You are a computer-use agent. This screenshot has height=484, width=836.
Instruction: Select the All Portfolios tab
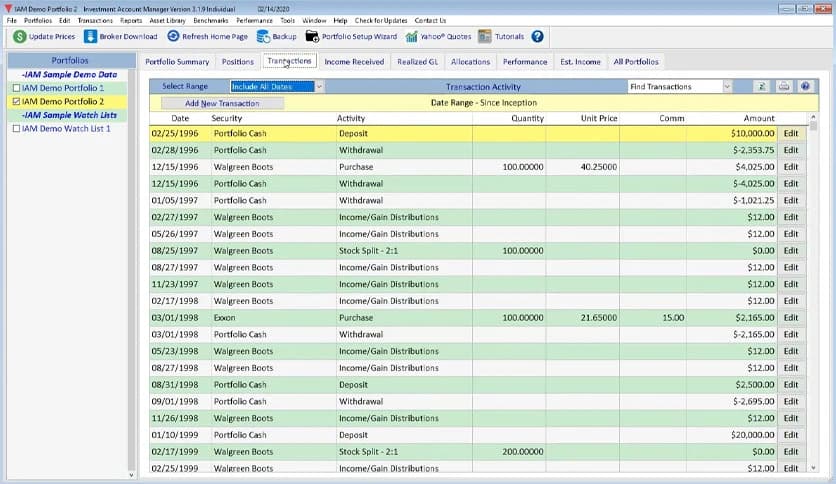636,61
